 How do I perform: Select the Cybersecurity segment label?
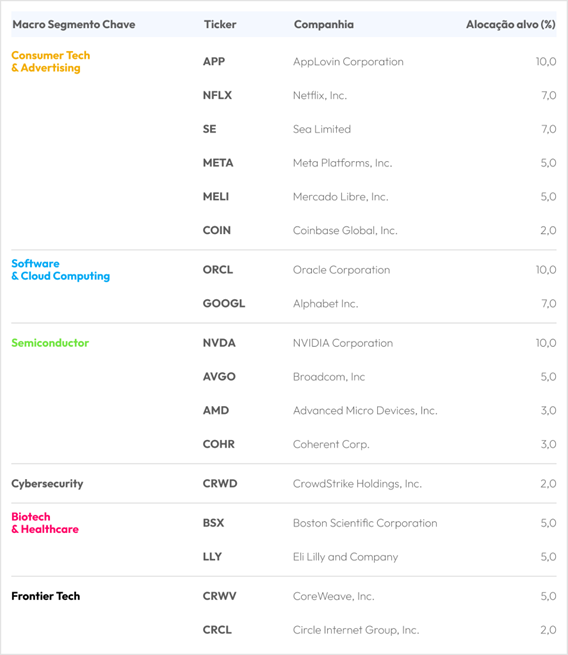tap(47, 484)
